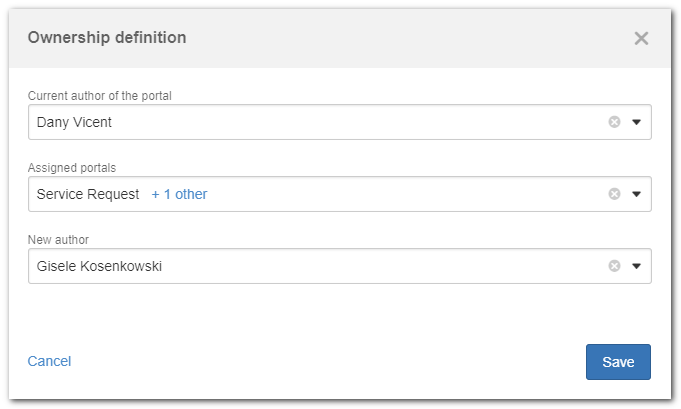Clear the Current author of the portal selection
The image size is (681, 409).
(x=614, y=122)
